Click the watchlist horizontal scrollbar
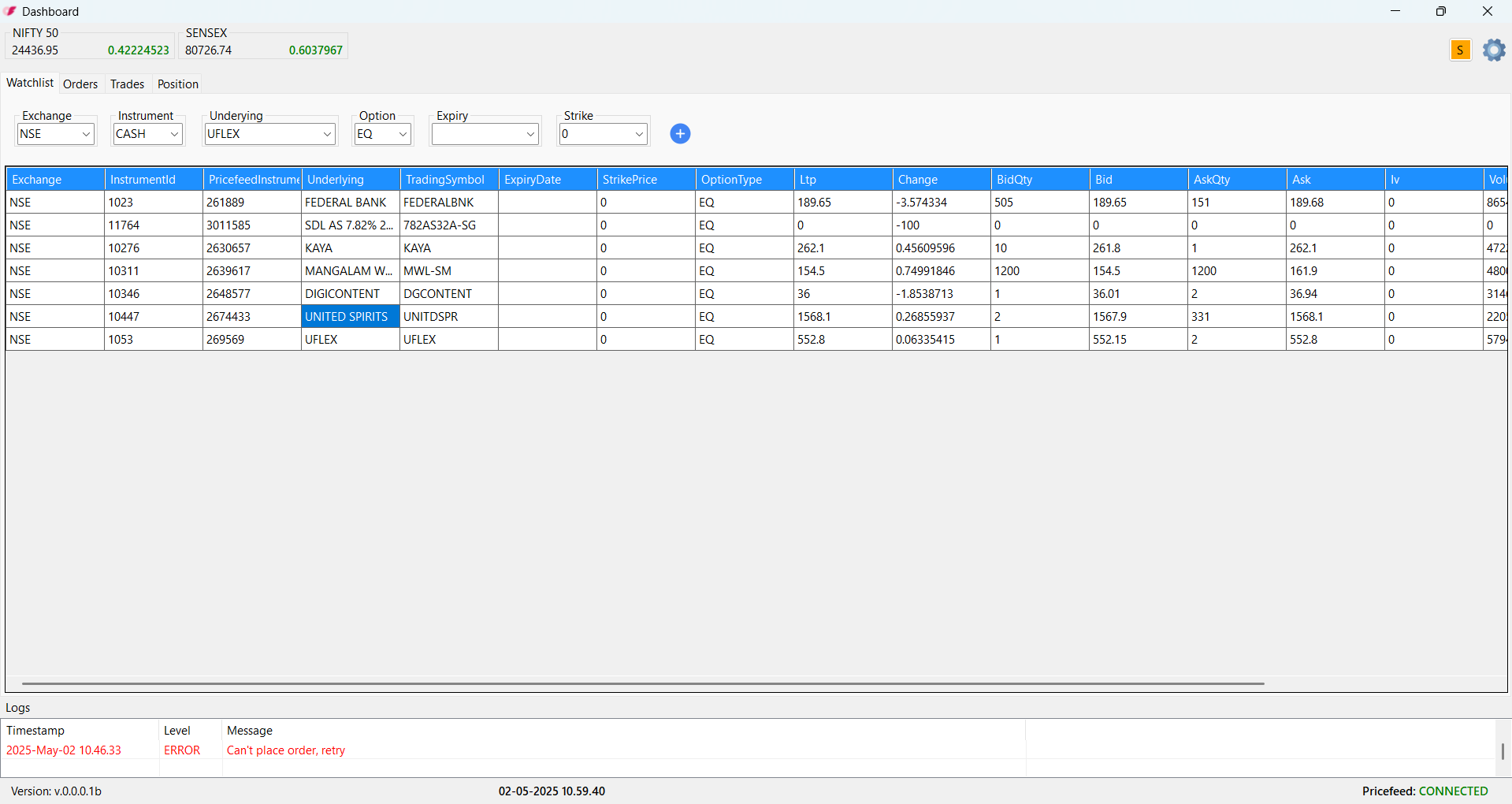This screenshot has width=1512, height=804. click(643, 683)
